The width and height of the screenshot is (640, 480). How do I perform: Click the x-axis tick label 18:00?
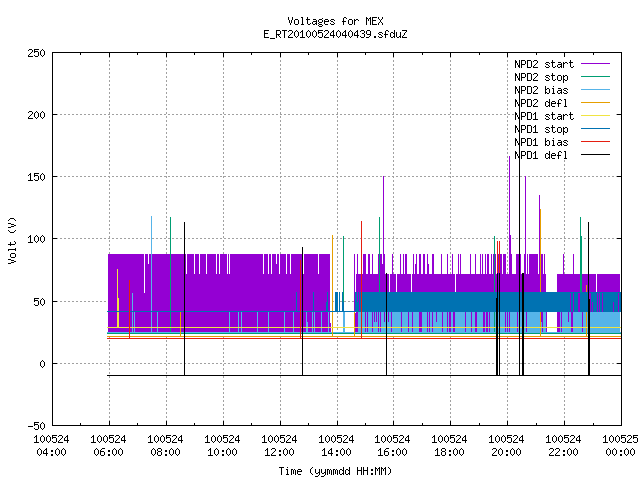click(449, 452)
